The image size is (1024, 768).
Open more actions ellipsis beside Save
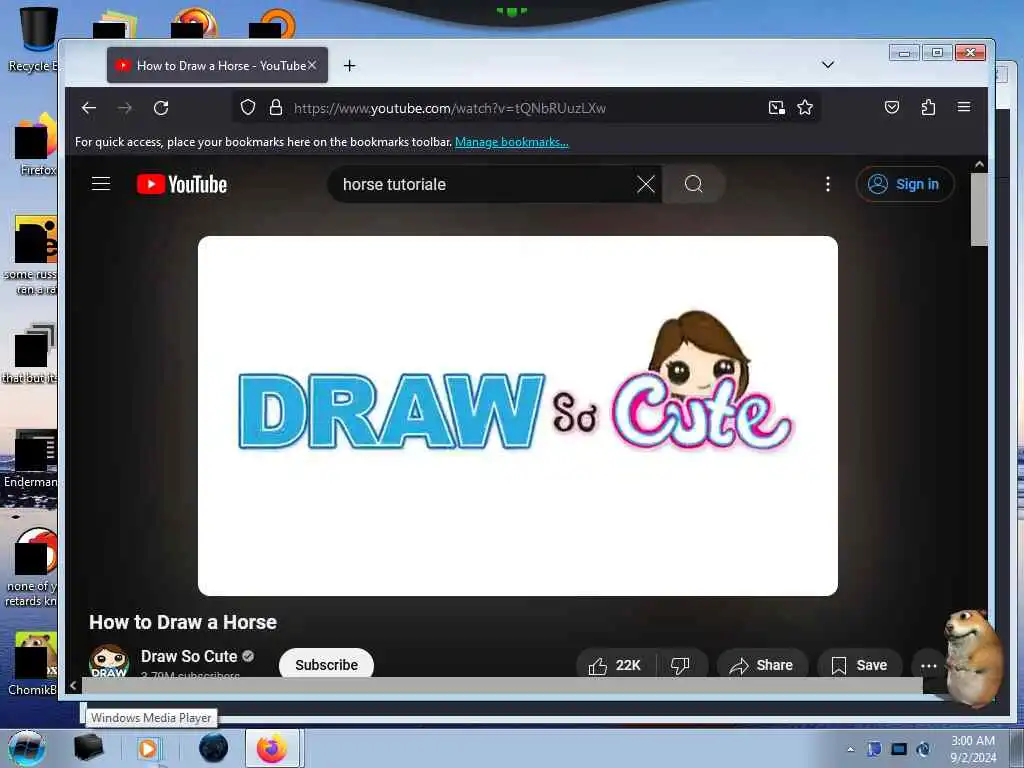[x=928, y=665]
